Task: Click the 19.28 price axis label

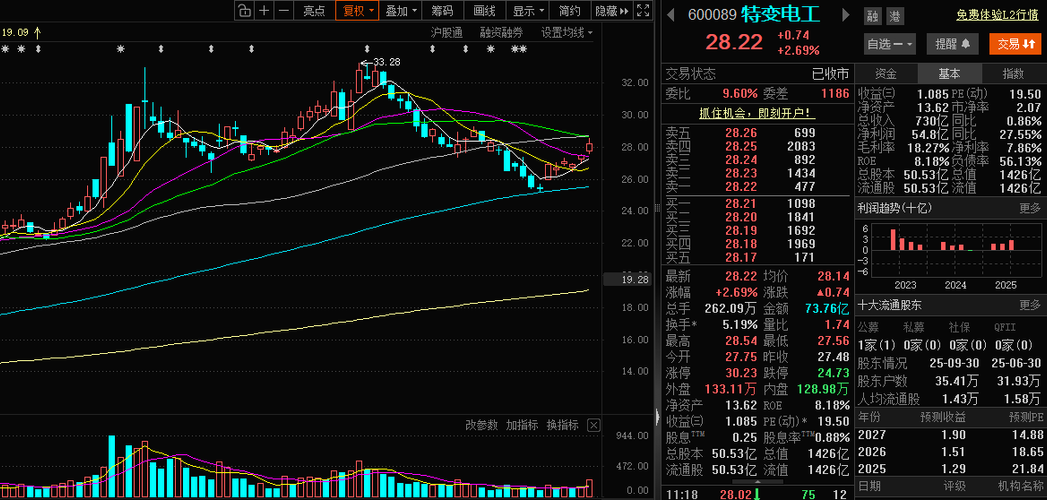Action: 626,280
